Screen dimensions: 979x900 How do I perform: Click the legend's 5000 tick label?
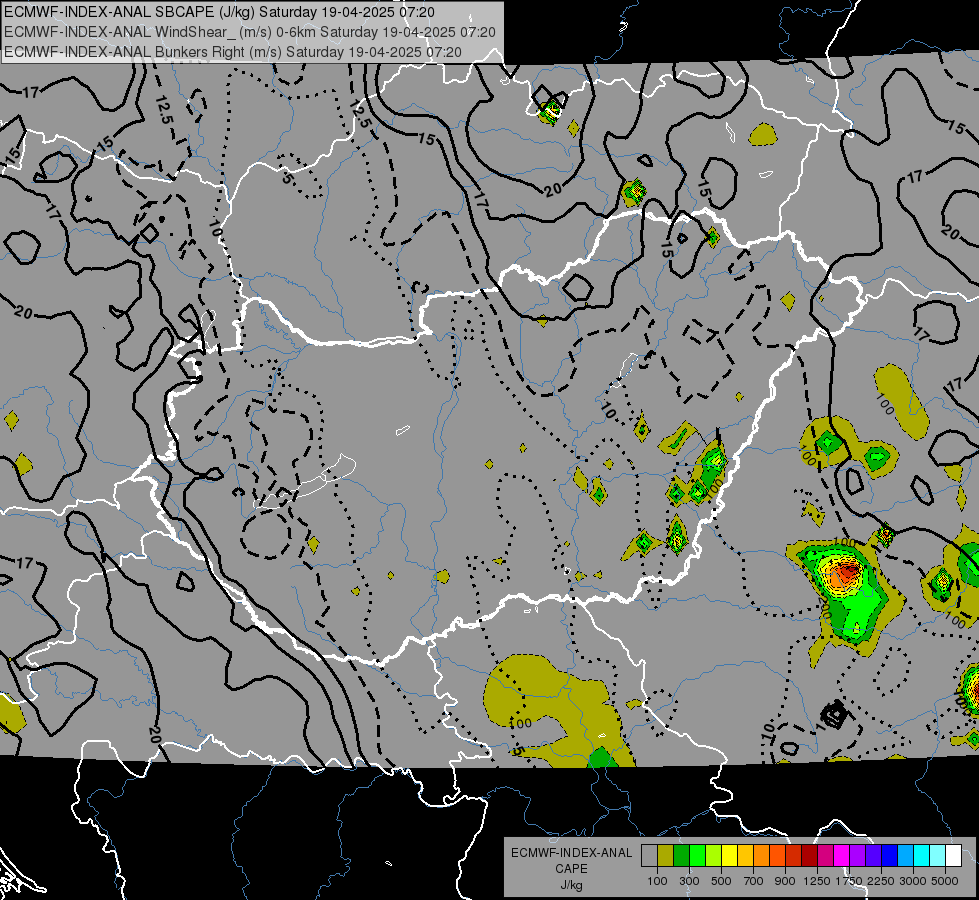[945, 881]
